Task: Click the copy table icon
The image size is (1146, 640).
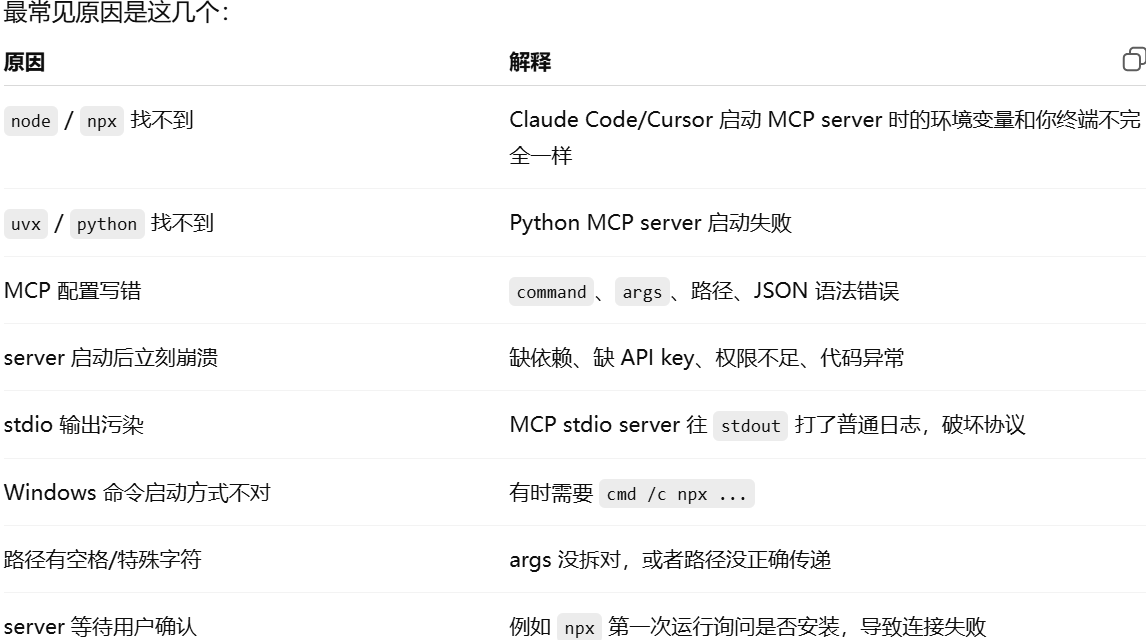Action: coord(1134,59)
